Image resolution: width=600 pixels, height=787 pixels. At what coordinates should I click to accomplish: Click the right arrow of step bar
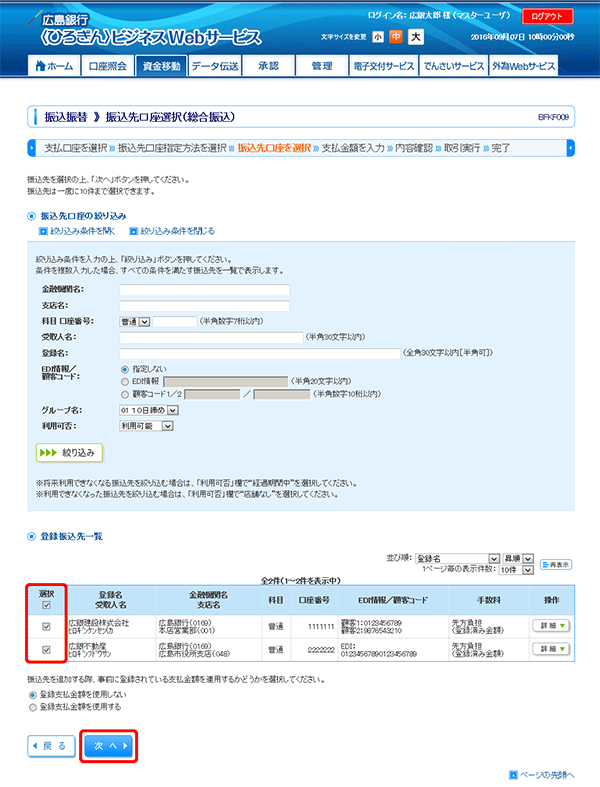point(570,148)
